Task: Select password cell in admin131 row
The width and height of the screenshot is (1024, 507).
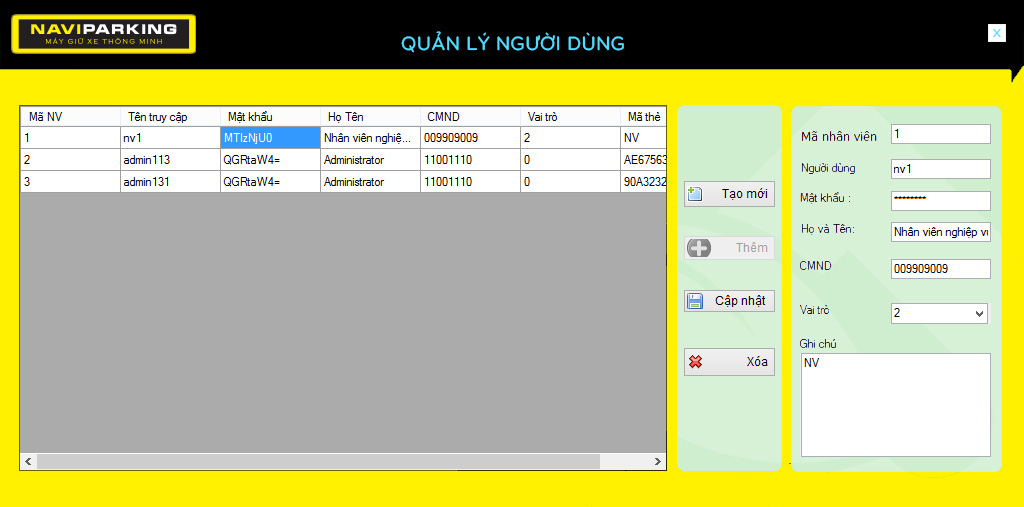Action: 270,182
